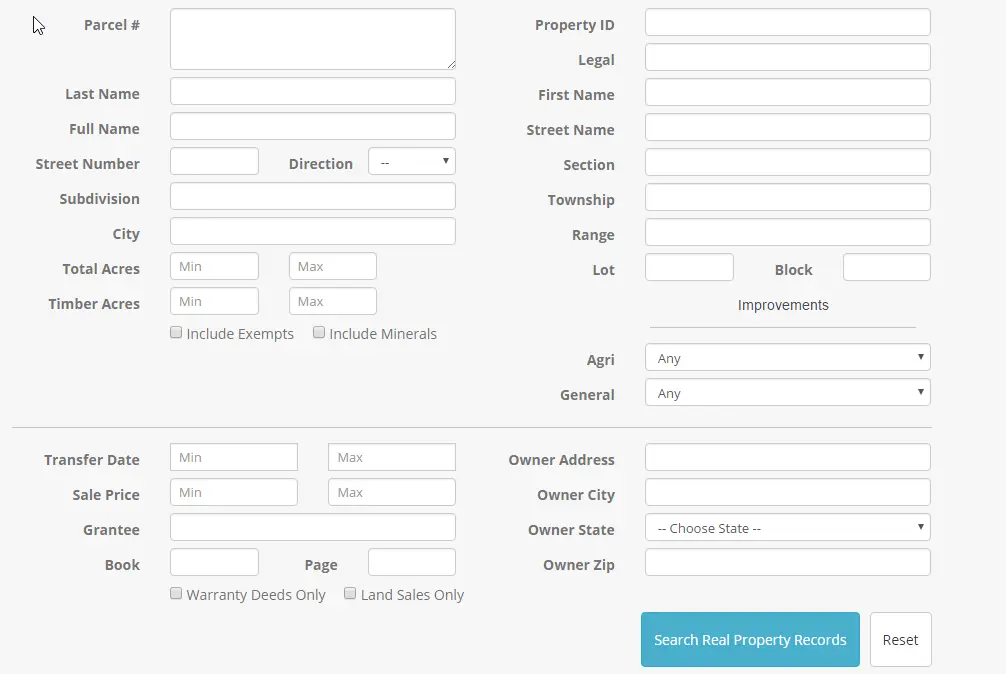Click the Timber Acres Max field

332,302
